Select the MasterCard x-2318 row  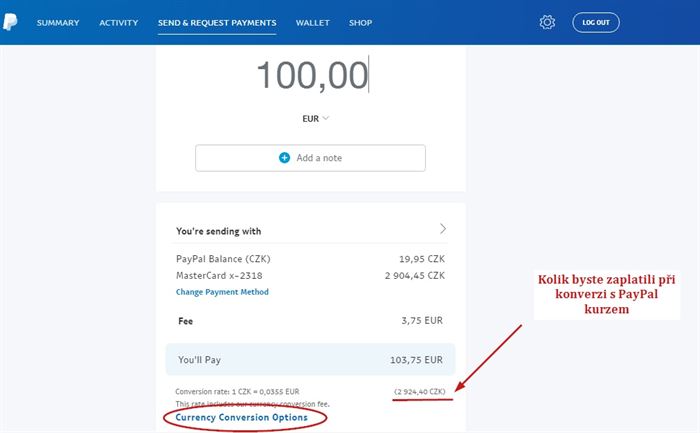[310, 276]
